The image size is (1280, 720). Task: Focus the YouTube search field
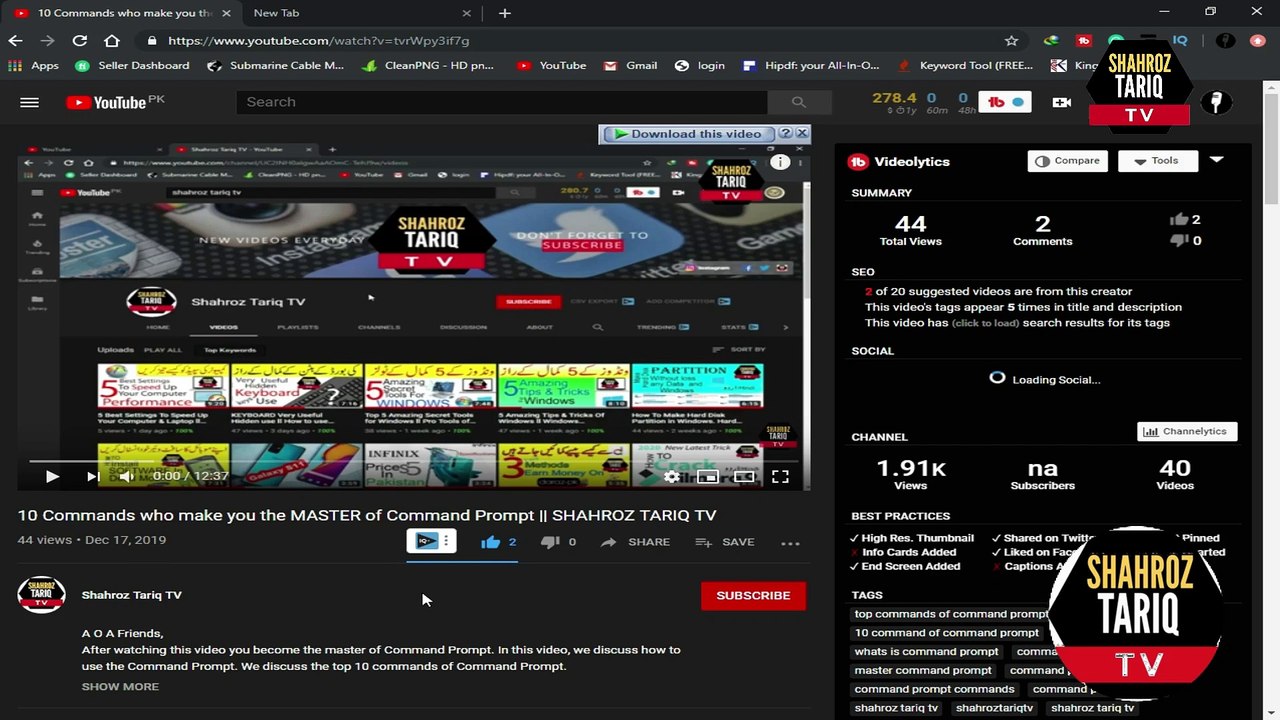501,102
